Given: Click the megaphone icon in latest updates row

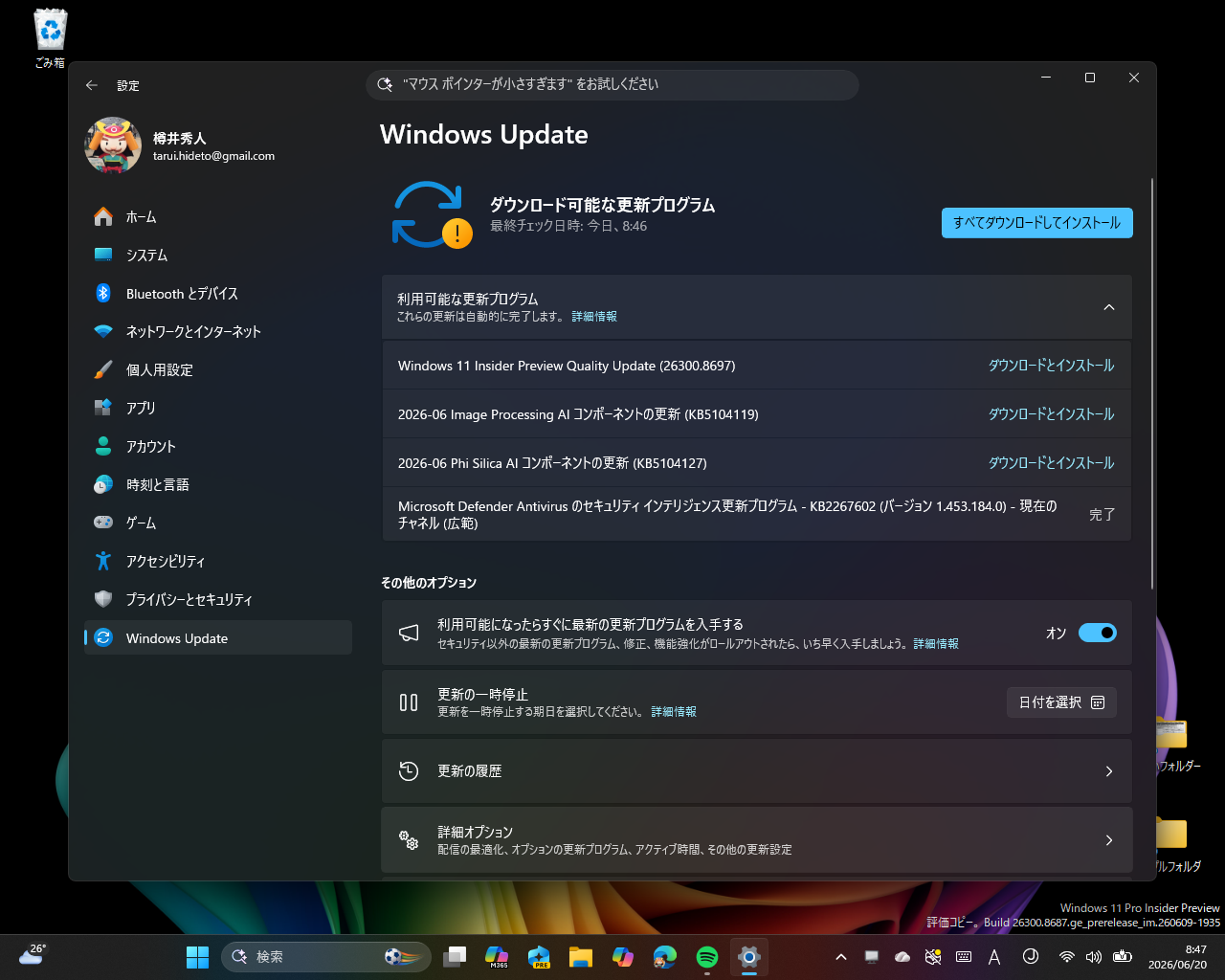Looking at the screenshot, I should (409, 634).
